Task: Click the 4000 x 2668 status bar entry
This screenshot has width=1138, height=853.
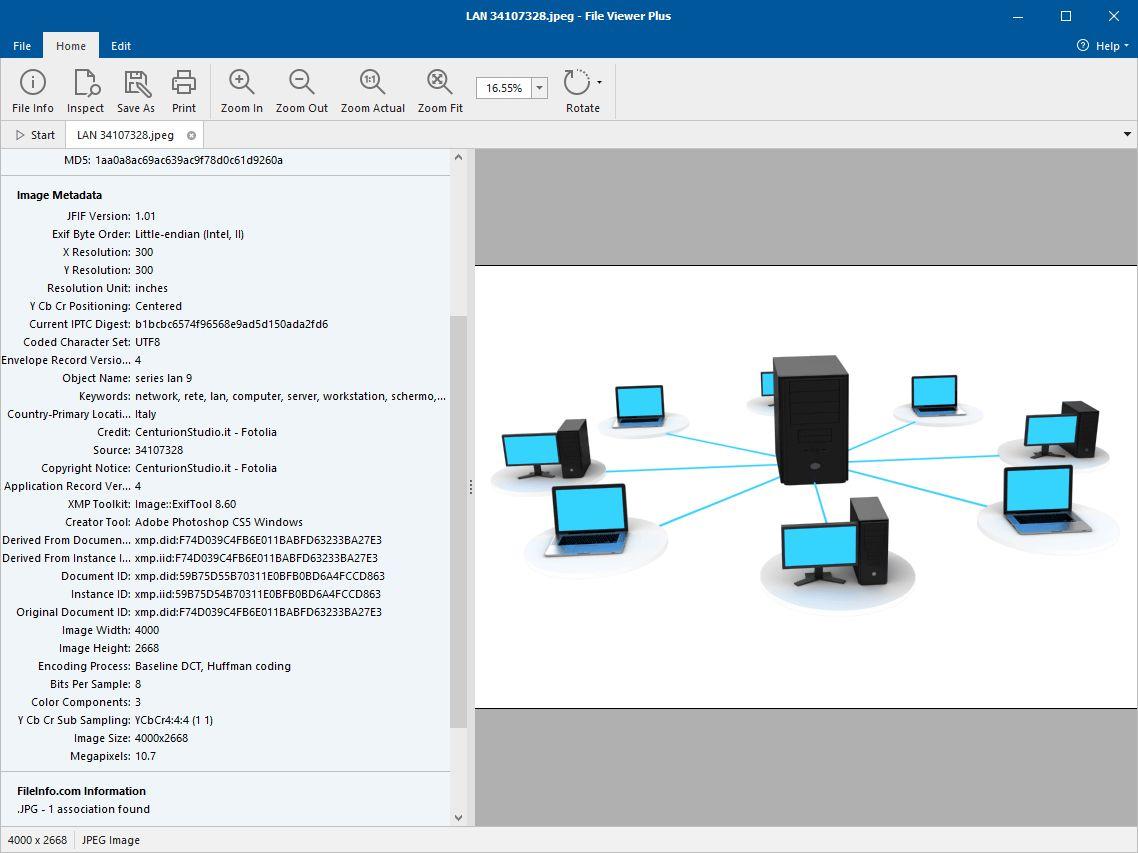Action: (x=37, y=841)
